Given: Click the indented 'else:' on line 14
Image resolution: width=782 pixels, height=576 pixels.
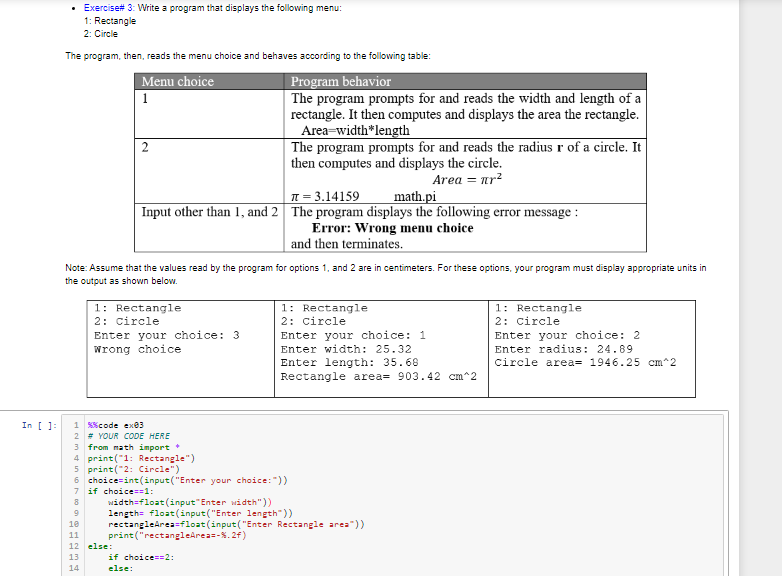Looking at the screenshot, I should point(121,568).
